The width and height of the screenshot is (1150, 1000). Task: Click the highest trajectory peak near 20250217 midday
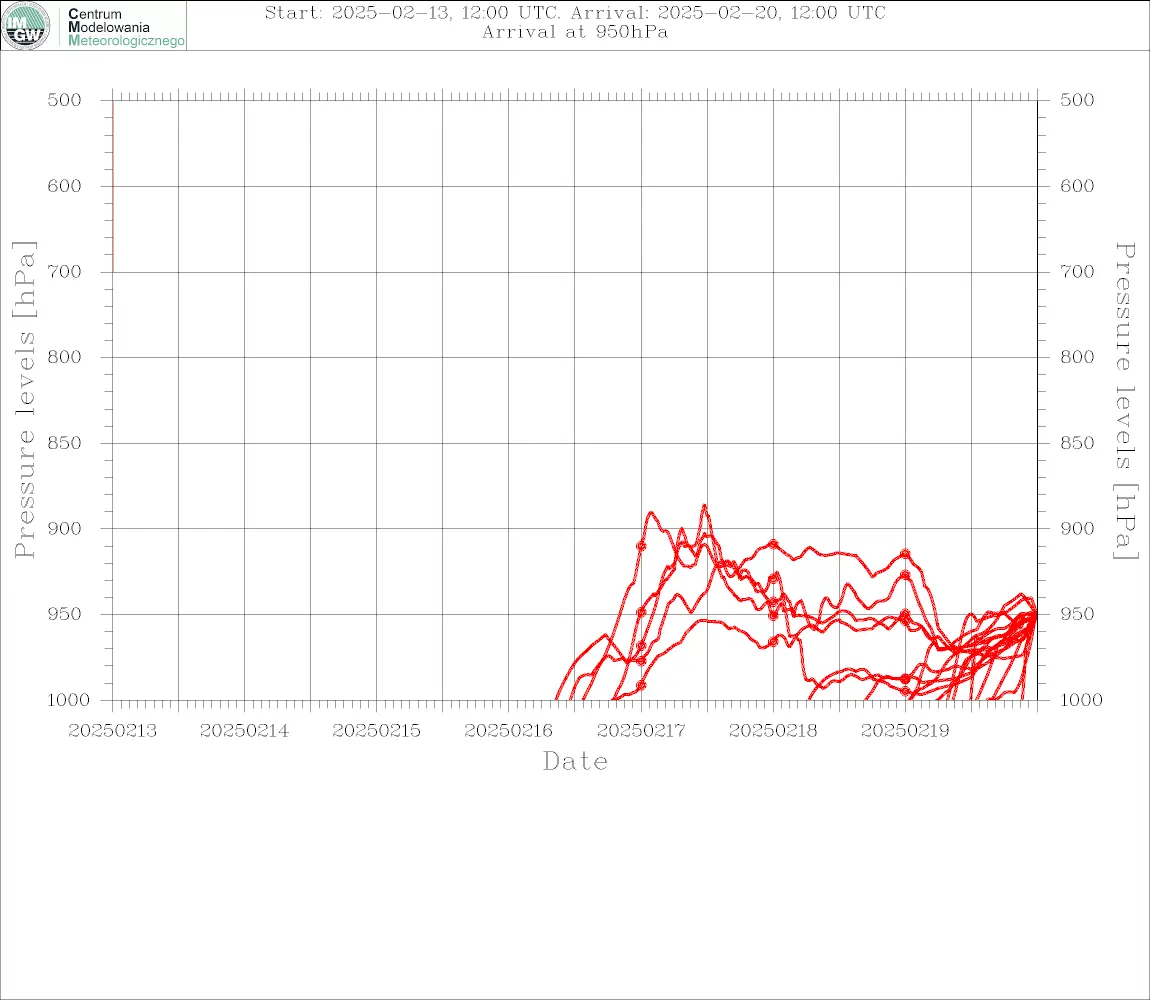704,506
